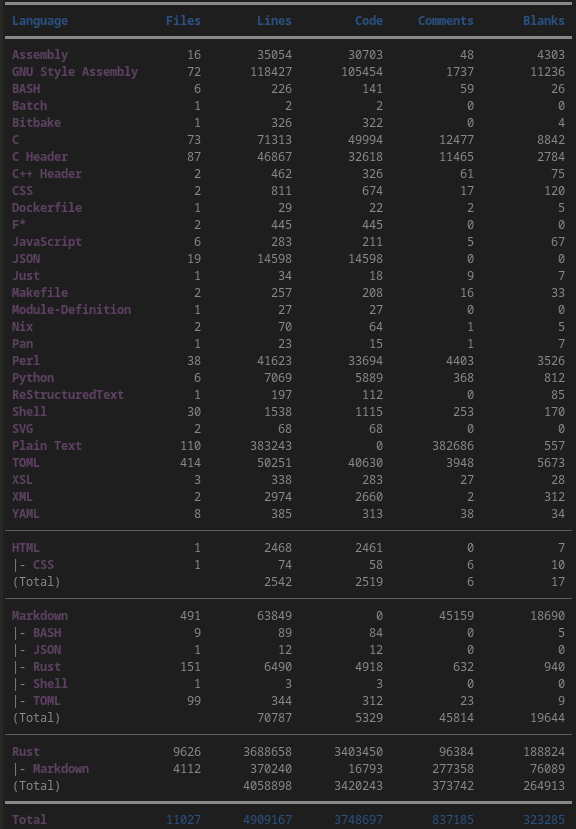
Task: Click the Dockerfile language label
Action: (47, 207)
